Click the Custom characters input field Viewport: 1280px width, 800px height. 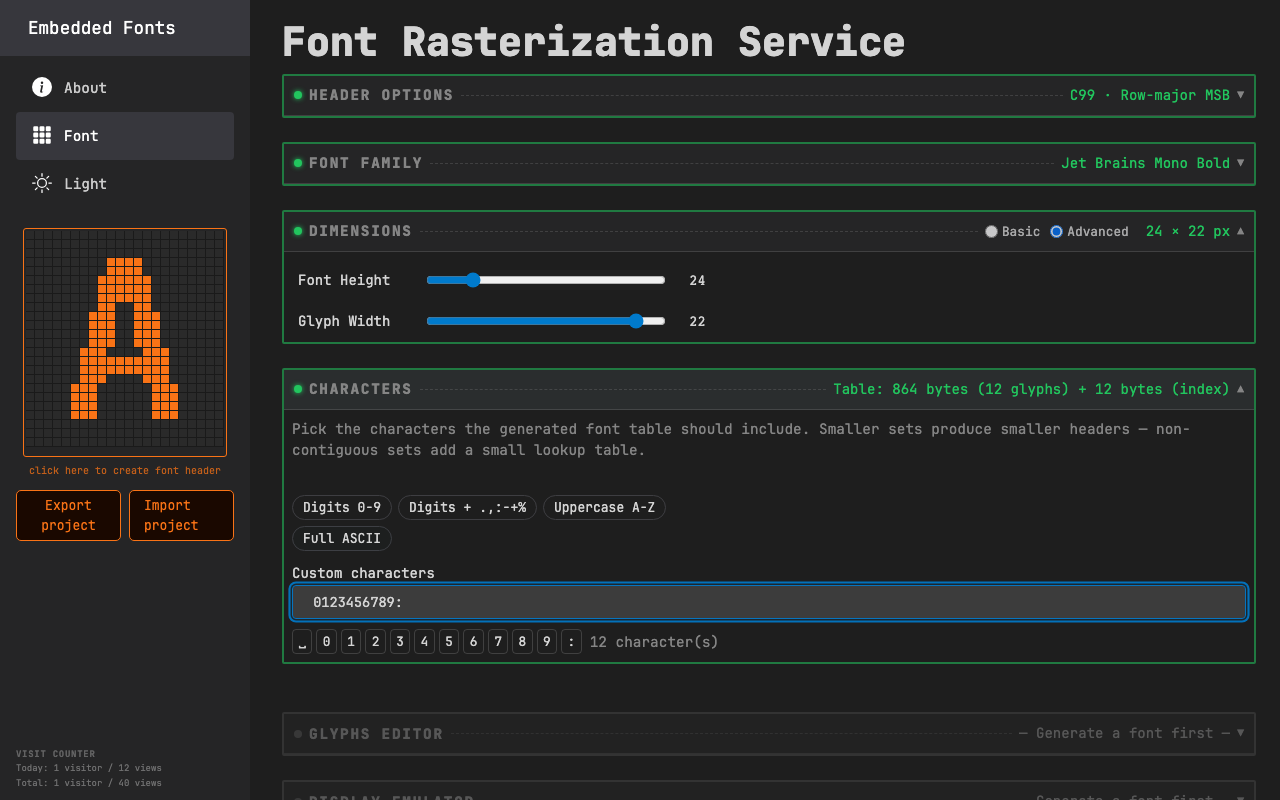(x=769, y=602)
